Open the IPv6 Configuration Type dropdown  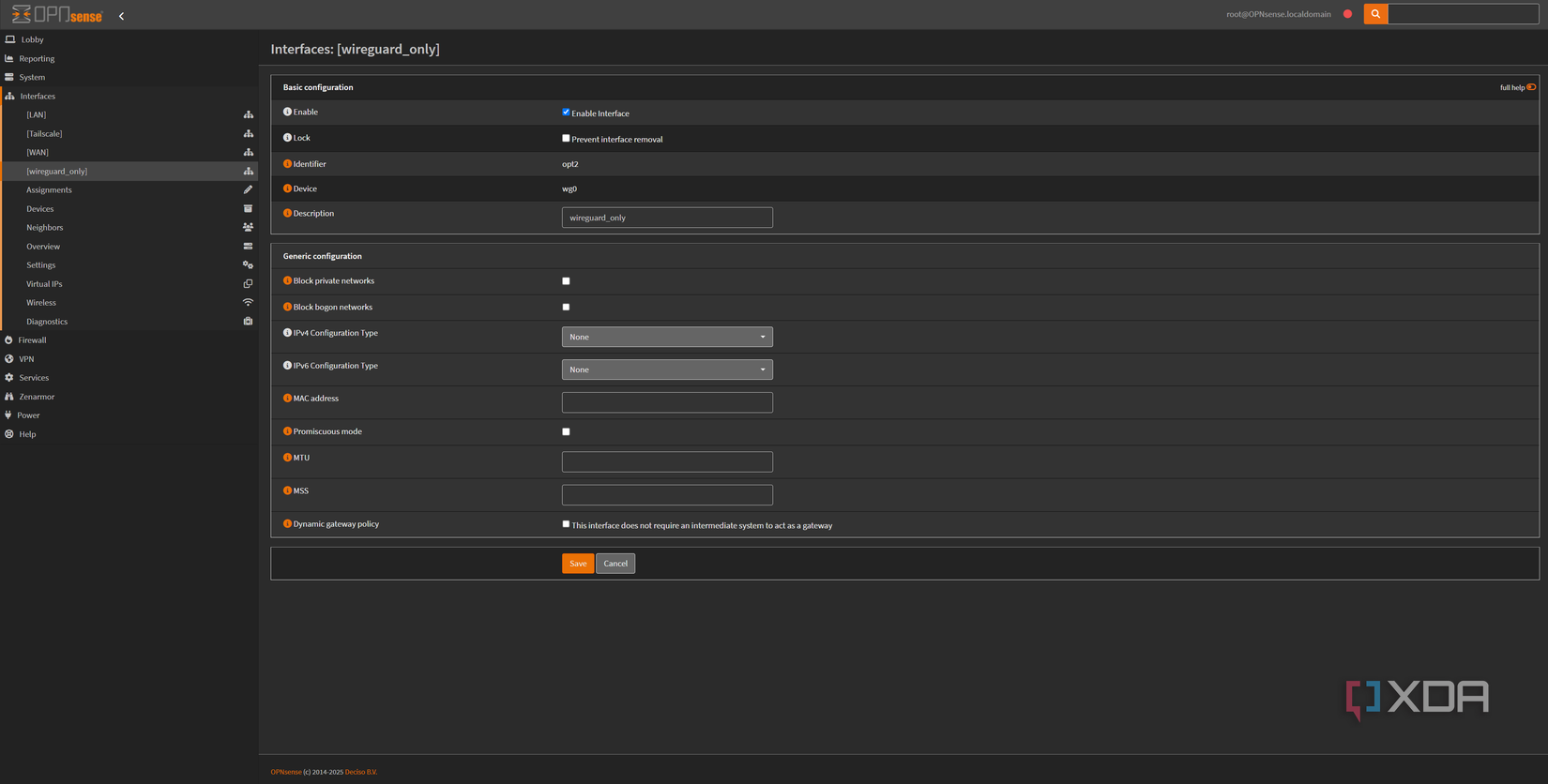667,369
